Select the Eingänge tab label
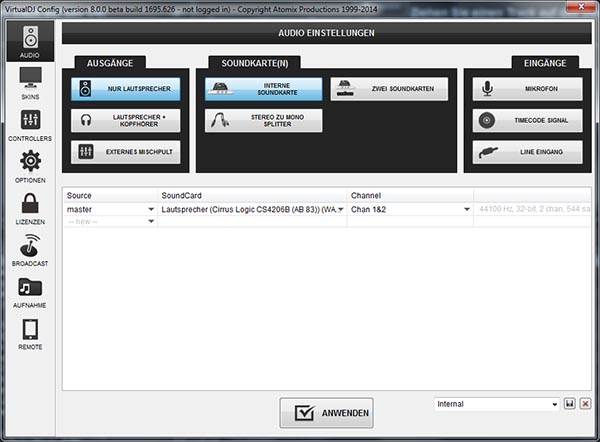600x442 pixels. tap(545, 63)
